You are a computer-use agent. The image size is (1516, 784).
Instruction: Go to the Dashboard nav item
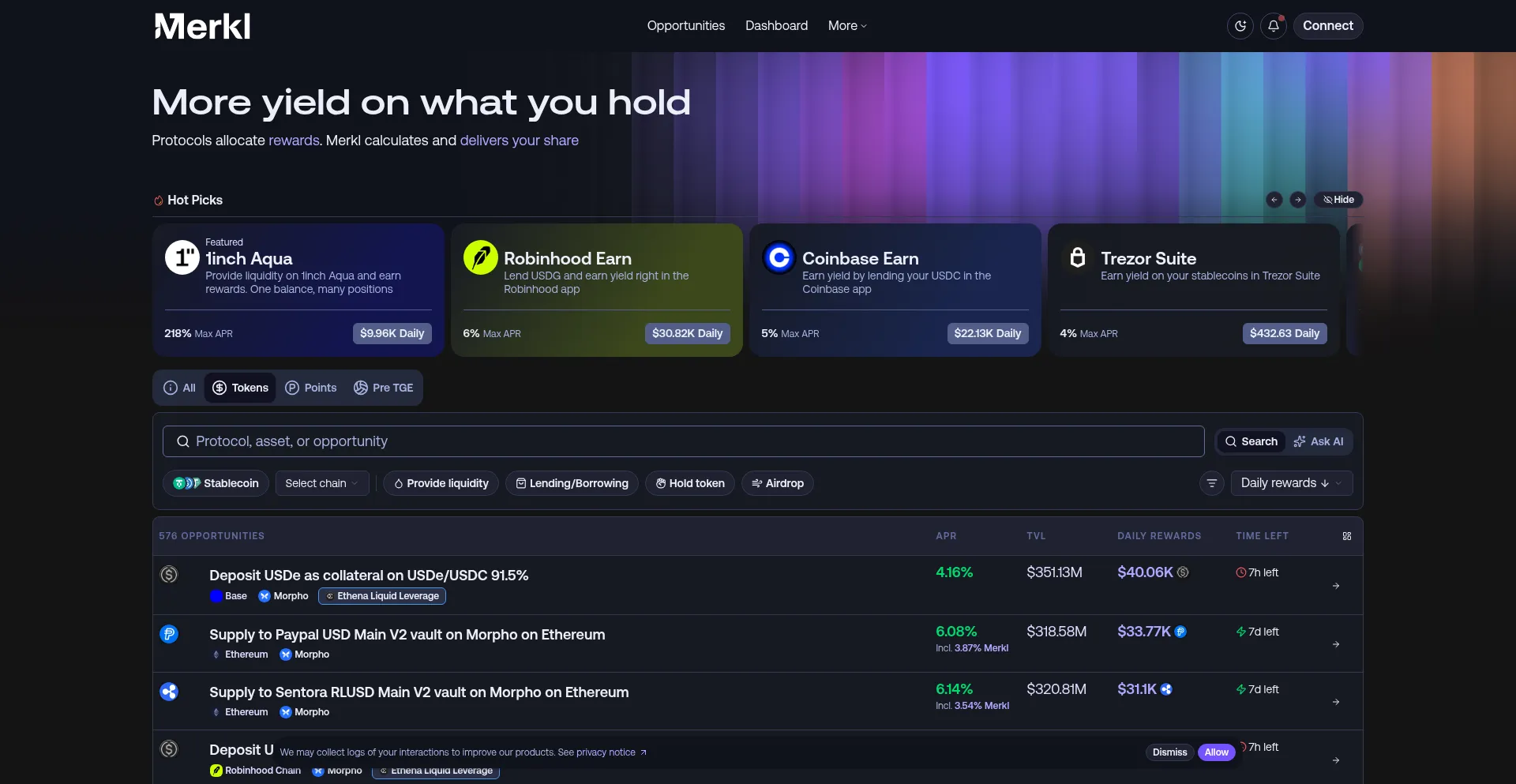click(x=776, y=26)
